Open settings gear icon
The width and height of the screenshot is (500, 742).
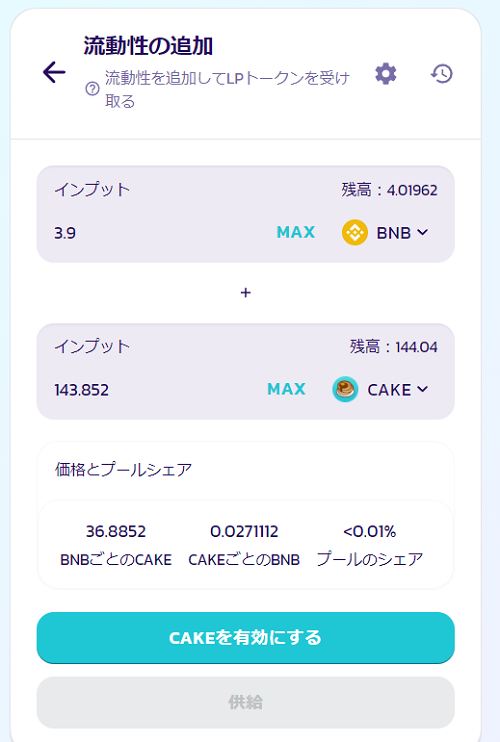[386, 74]
